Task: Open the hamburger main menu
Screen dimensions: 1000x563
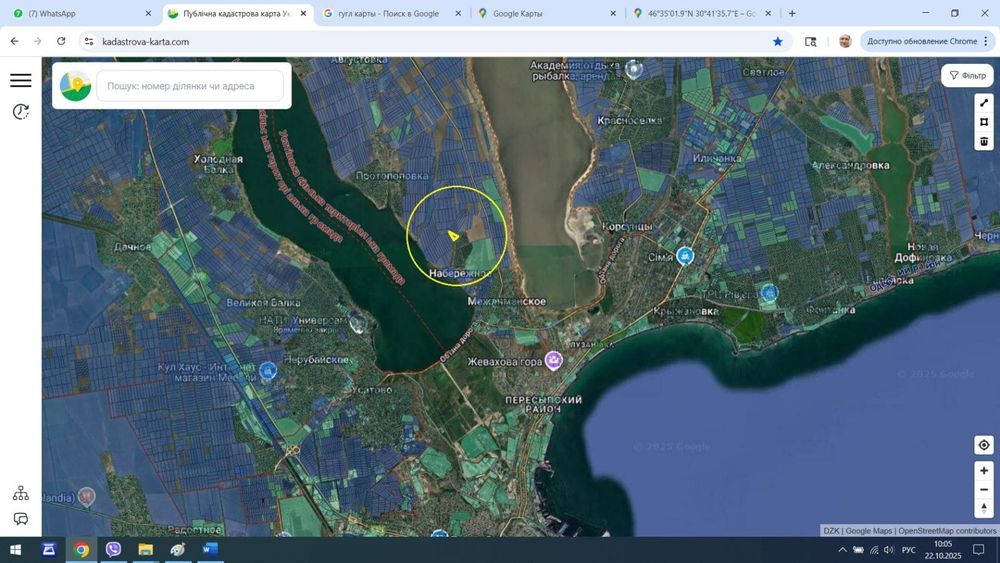Action: (x=20, y=80)
